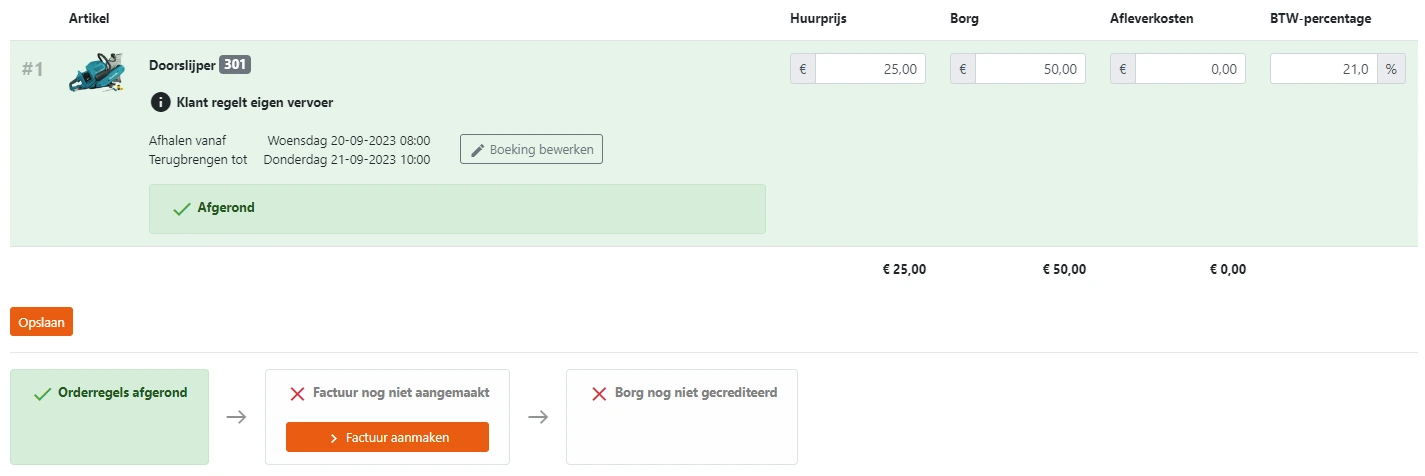The height and width of the screenshot is (476, 1425).
Task: Click the Doorslijper article name
Action: click(182, 66)
